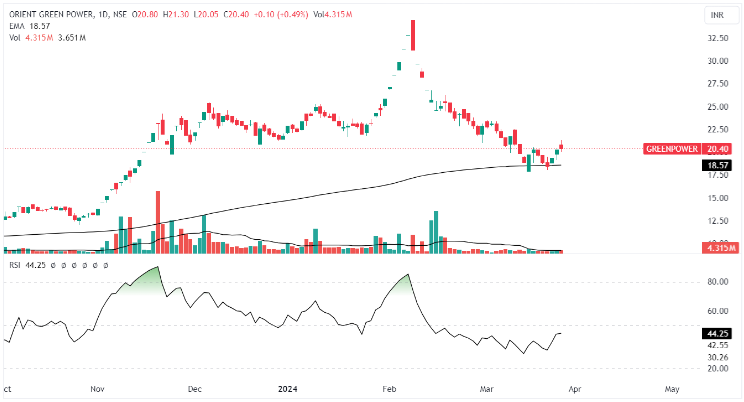Click the Feb label on time axis

point(389,388)
